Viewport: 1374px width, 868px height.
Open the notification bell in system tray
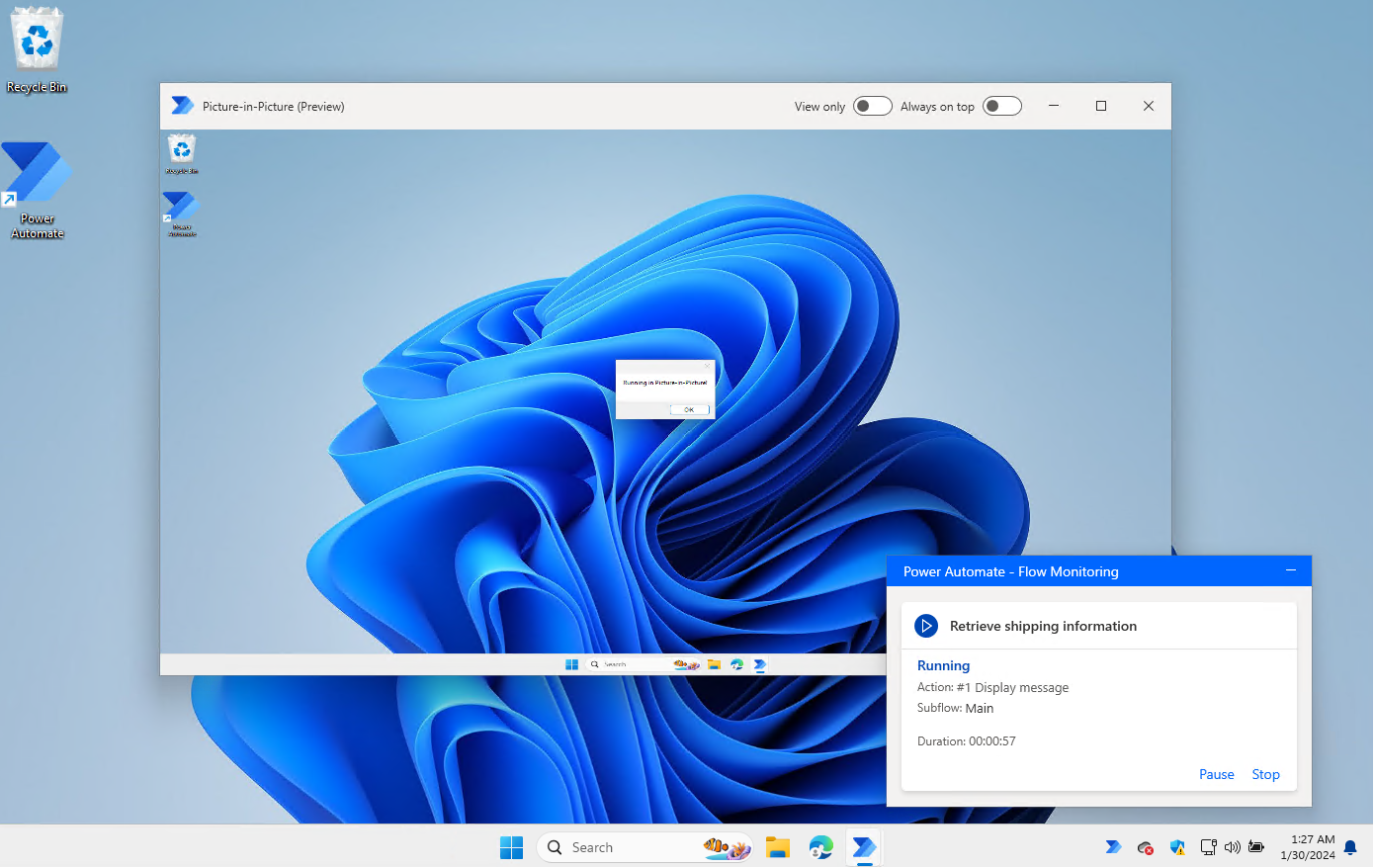pyautogui.click(x=1349, y=847)
